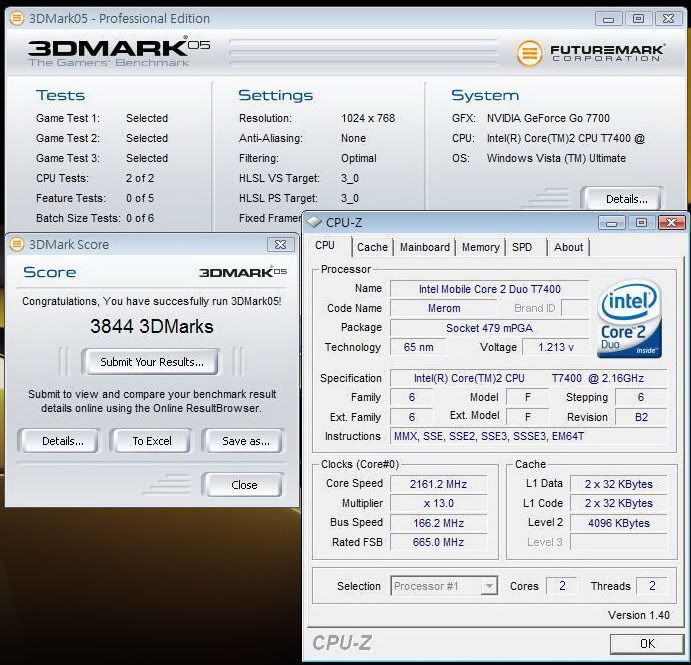Minimize the 3DMark05 main window
Image resolution: width=691 pixels, height=665 pixels.
coord(609,19)
